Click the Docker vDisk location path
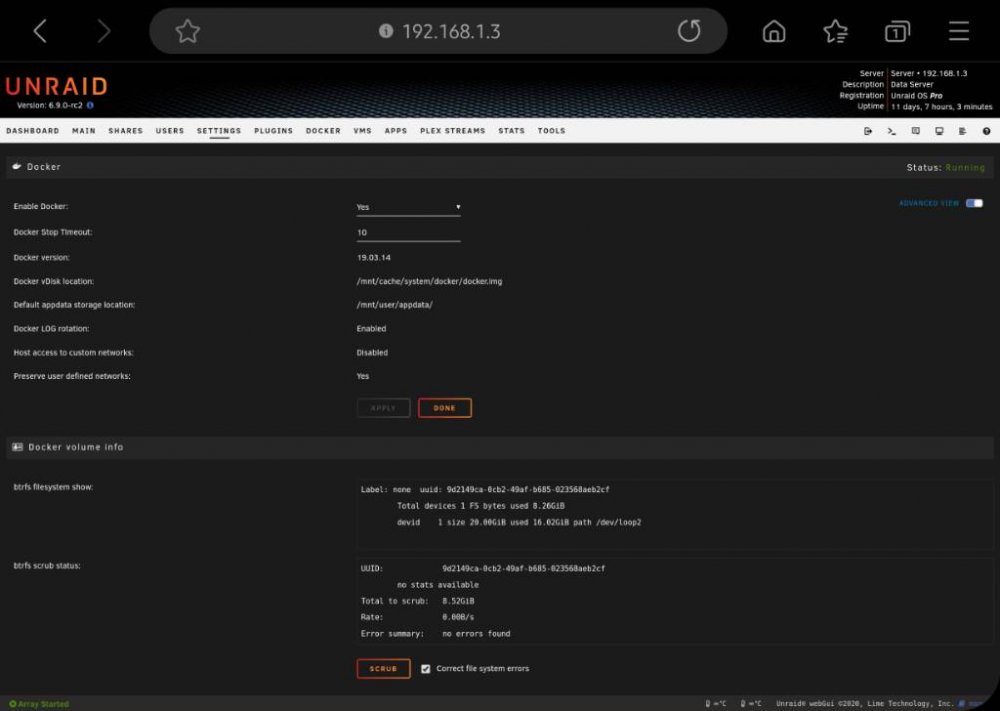The width and height of the screenshot is (1000, 711). [x=429, y=281]
